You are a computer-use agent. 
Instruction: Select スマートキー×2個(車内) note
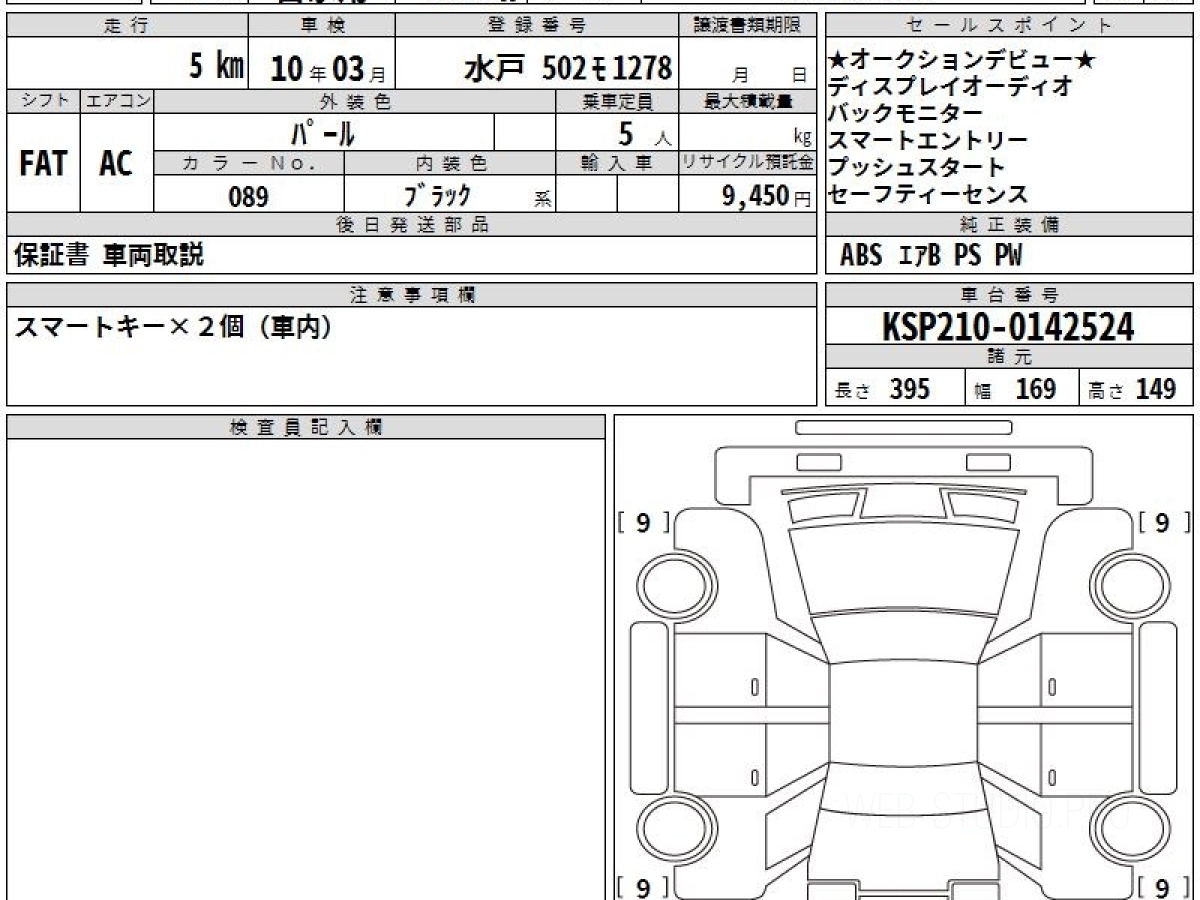(x=173, y=327)
